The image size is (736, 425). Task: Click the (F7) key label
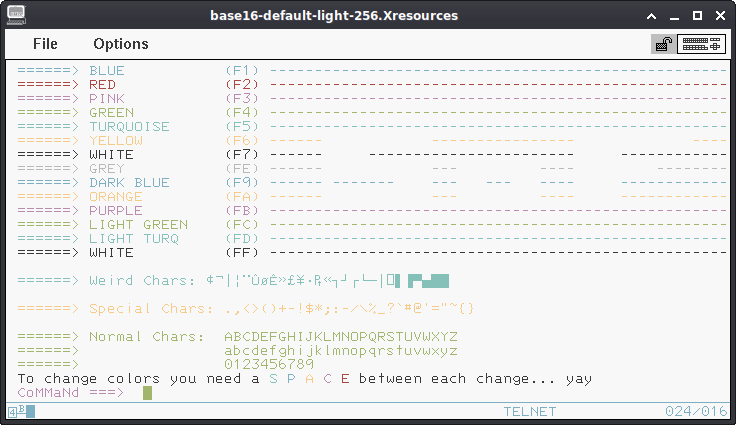pyautogui.click(x=242, y=155)
